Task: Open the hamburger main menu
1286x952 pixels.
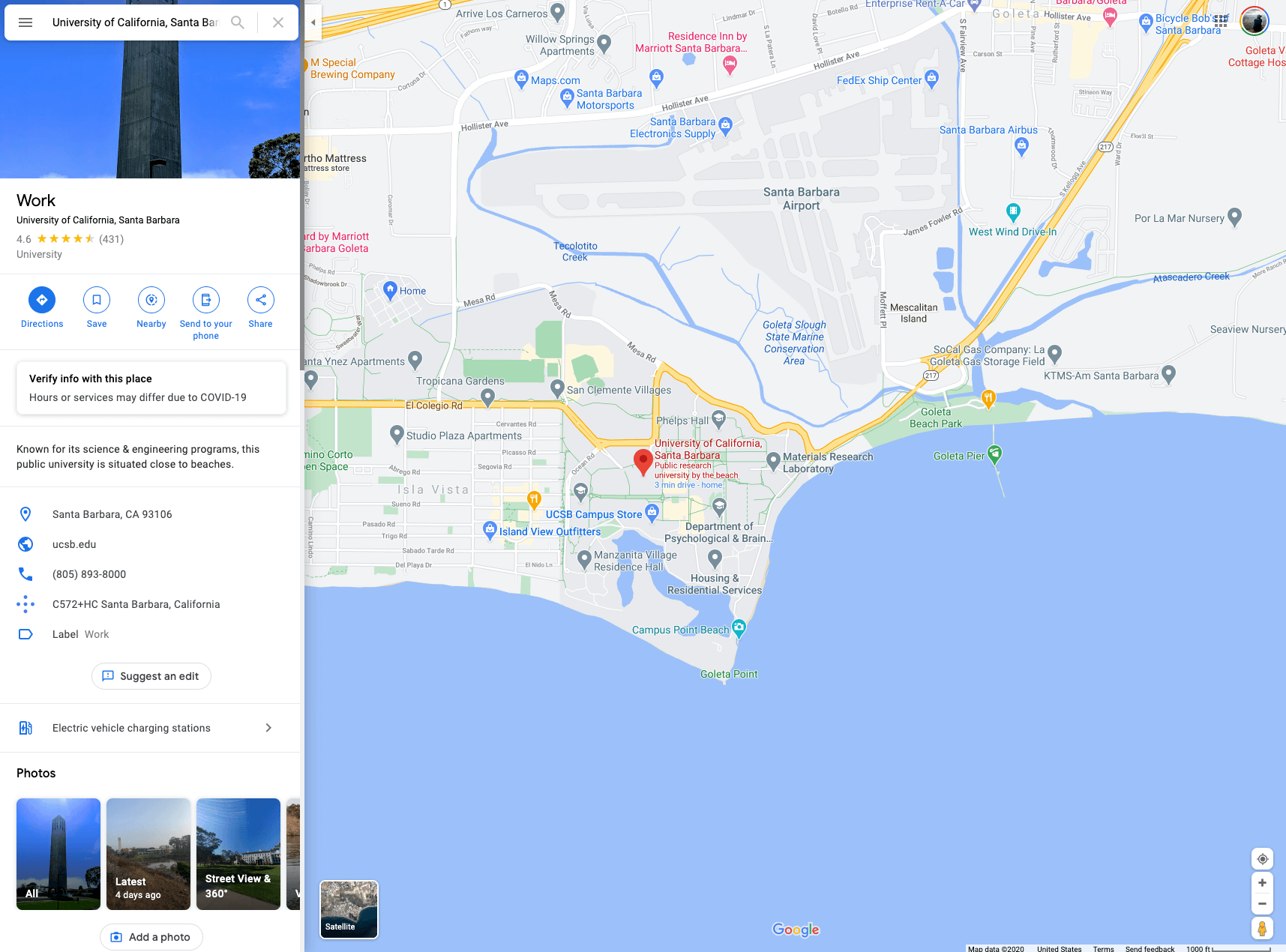Action: coord(25,22)
